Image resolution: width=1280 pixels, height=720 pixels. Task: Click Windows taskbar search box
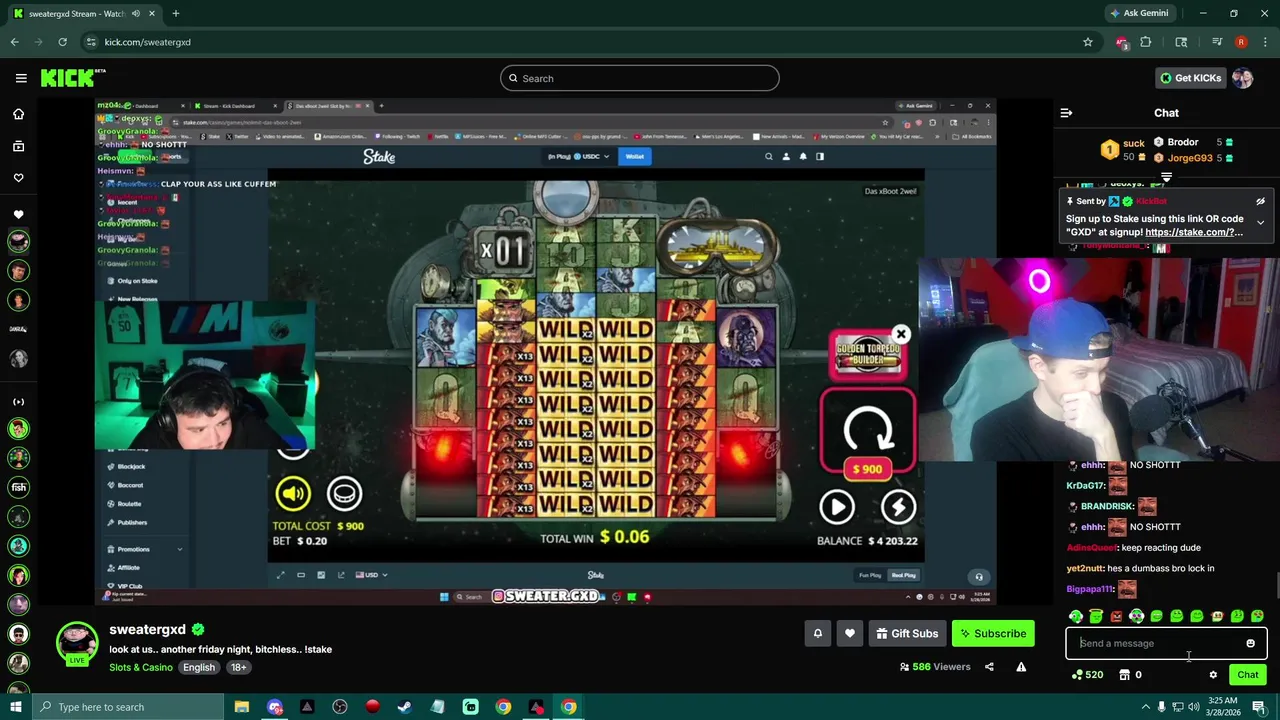pyautogui.click(x=130, y=707)
